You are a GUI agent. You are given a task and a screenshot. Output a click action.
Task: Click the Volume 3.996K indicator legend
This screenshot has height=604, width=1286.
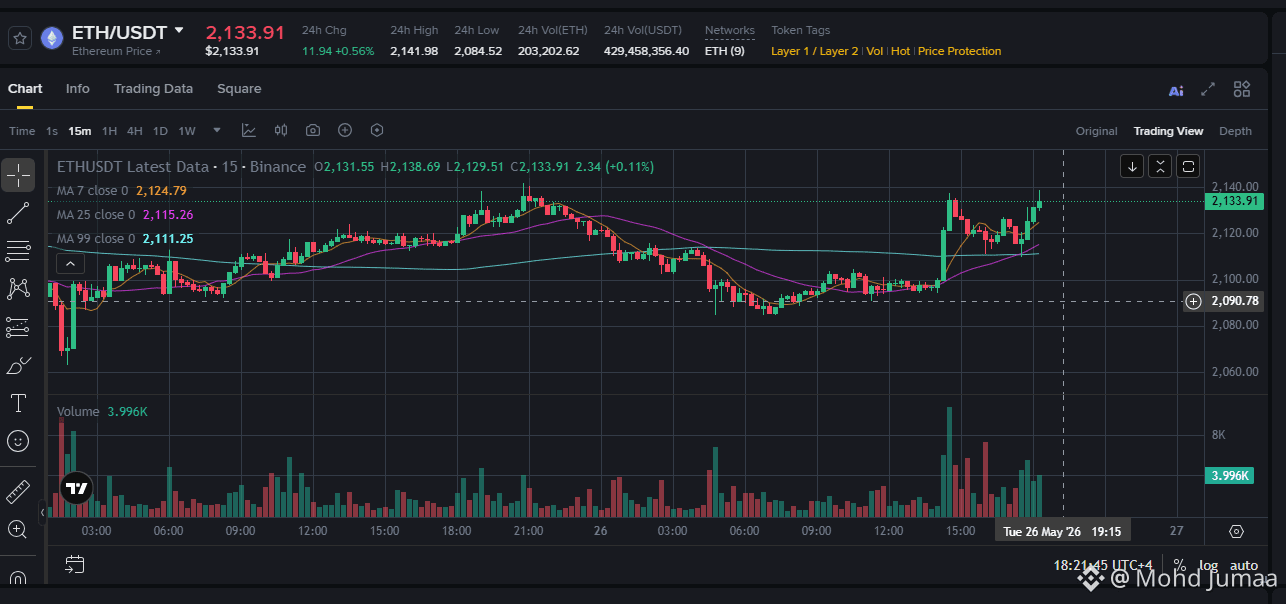[102, 411]
